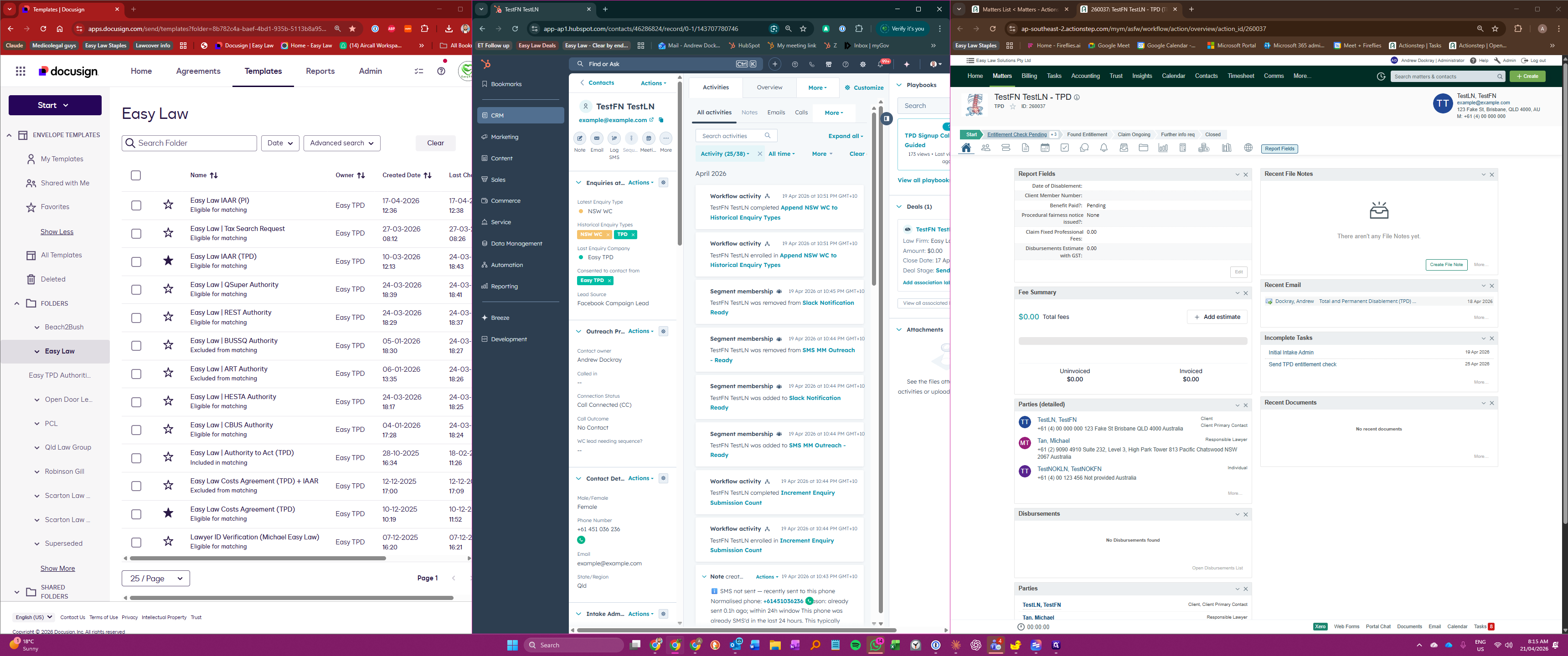Screen dimensions: 1568x656
Task: Open the Actionstep matter home icon
Action: click(966, 148)
